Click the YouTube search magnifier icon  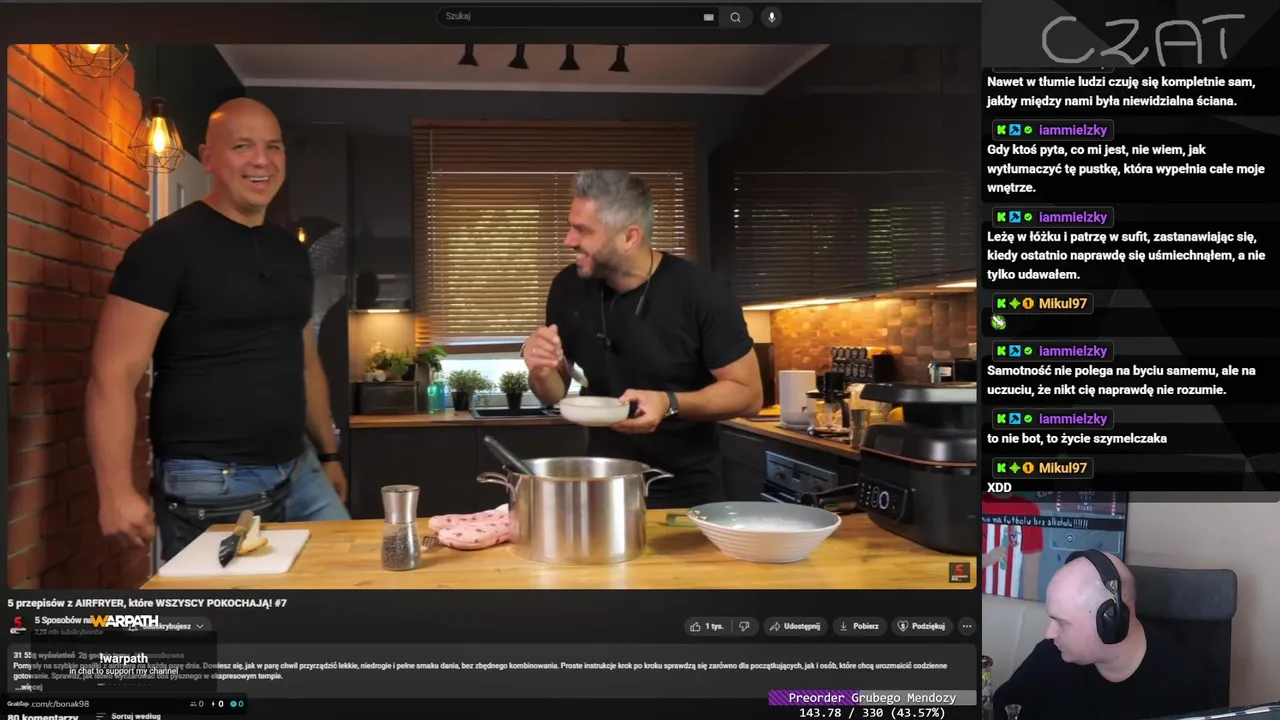coord(736,17)
